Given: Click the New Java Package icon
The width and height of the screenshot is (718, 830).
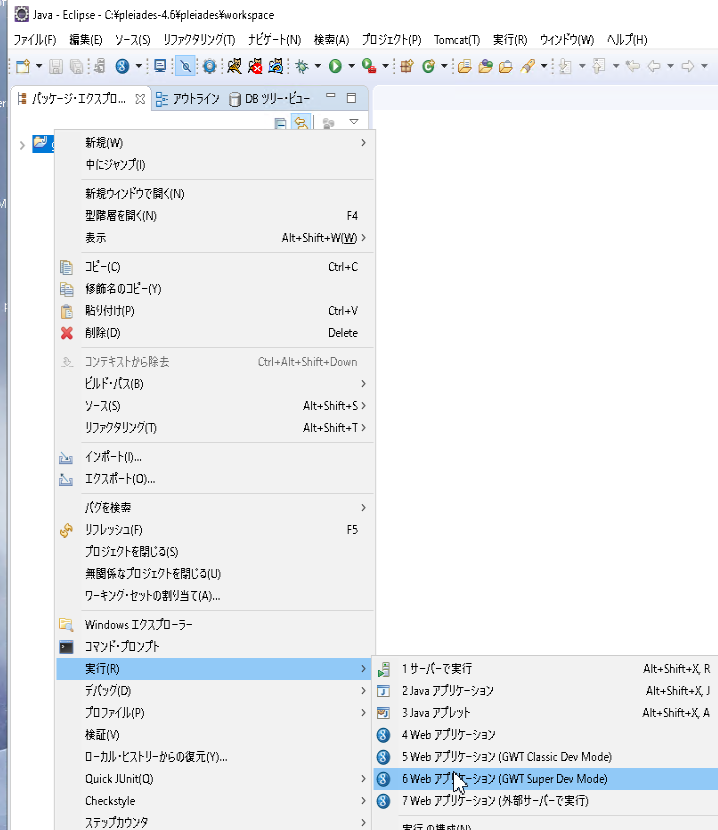Looking at the screenshot, I should tap(407, 66).
